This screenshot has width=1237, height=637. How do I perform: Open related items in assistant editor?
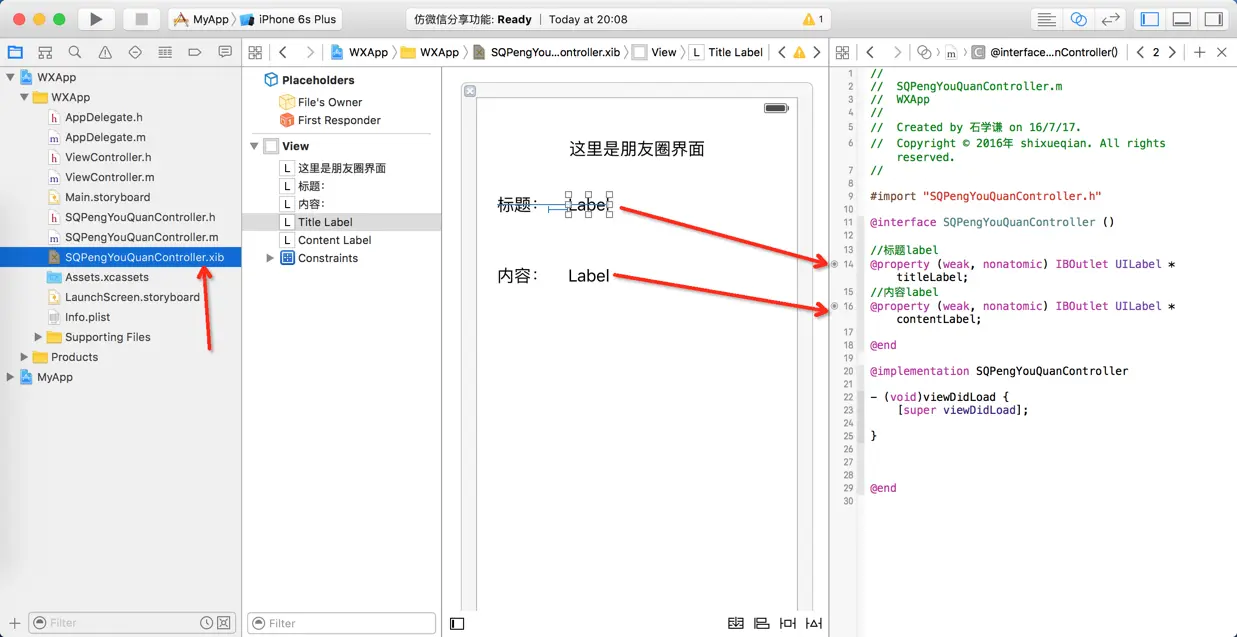pyautogui.click(x=842, y=53)
